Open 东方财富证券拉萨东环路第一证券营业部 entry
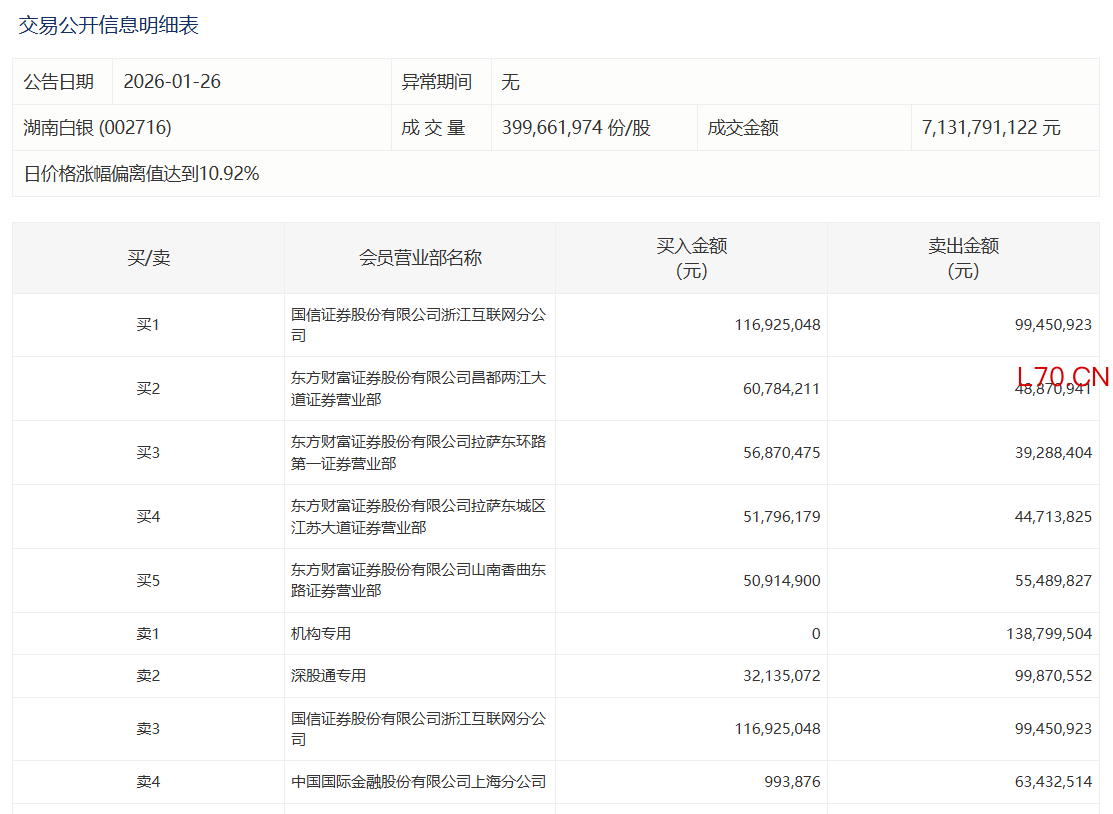 click(418, 453)
